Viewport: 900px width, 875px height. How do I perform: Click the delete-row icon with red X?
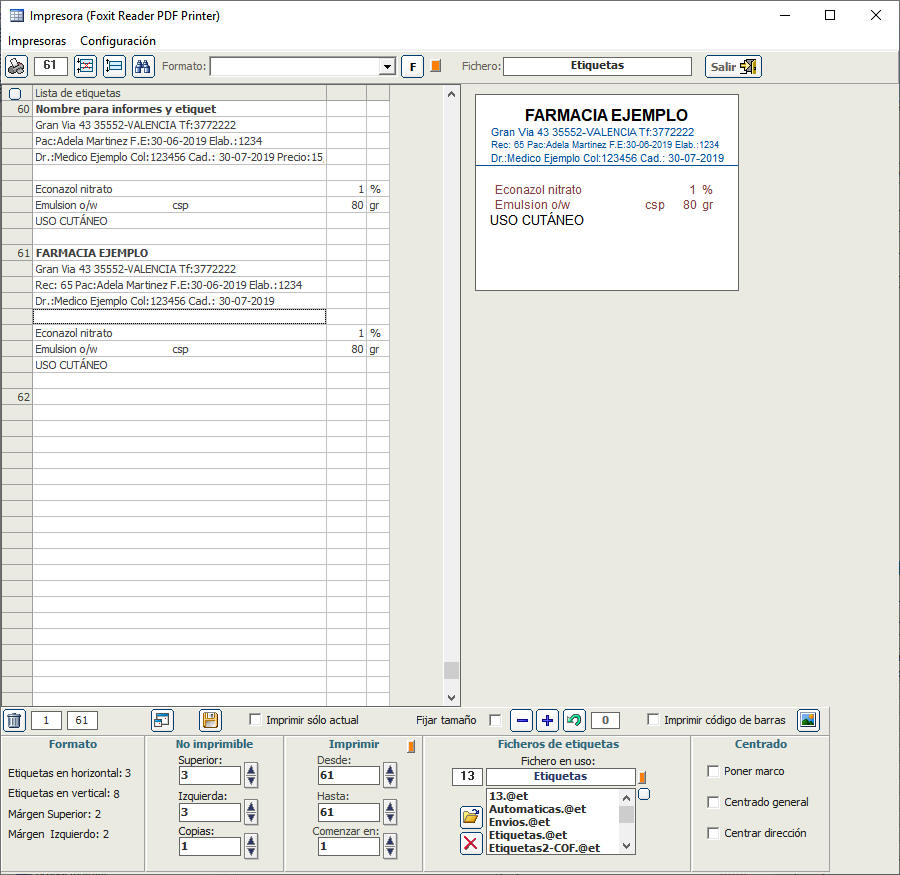pyautogui.click(x=86, y=67)
